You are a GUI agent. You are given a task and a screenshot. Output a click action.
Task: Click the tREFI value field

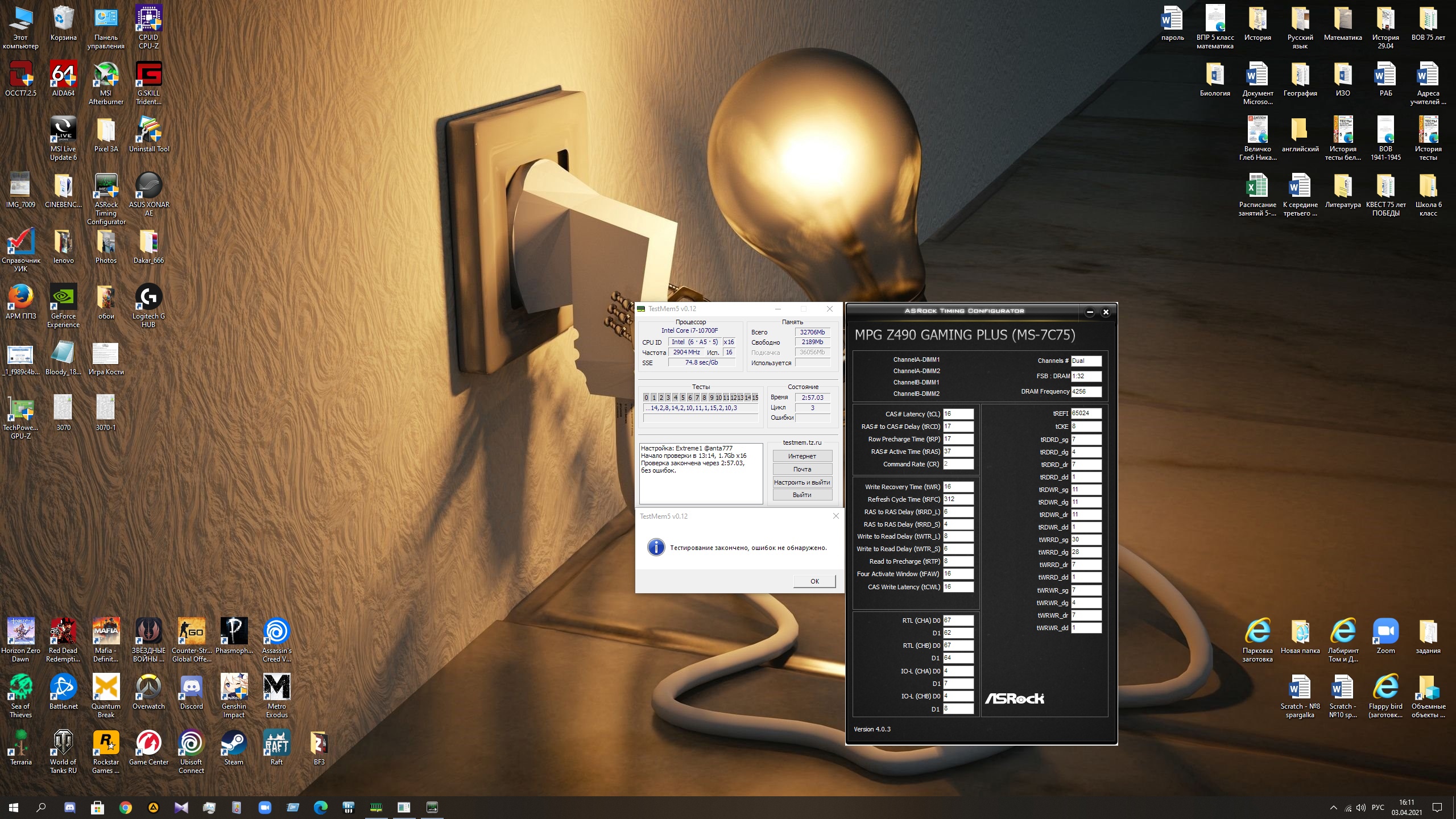coord(1086,413)
